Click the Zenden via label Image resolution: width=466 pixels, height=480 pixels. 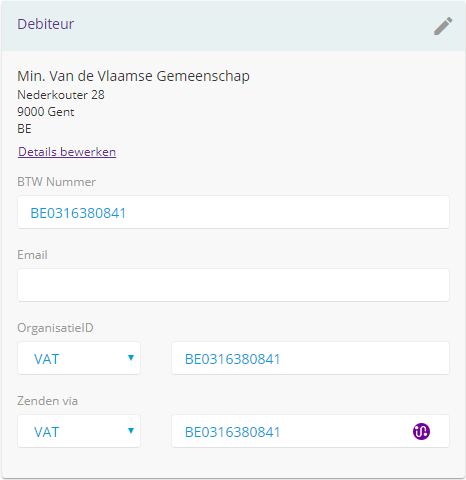click(47, 401)
